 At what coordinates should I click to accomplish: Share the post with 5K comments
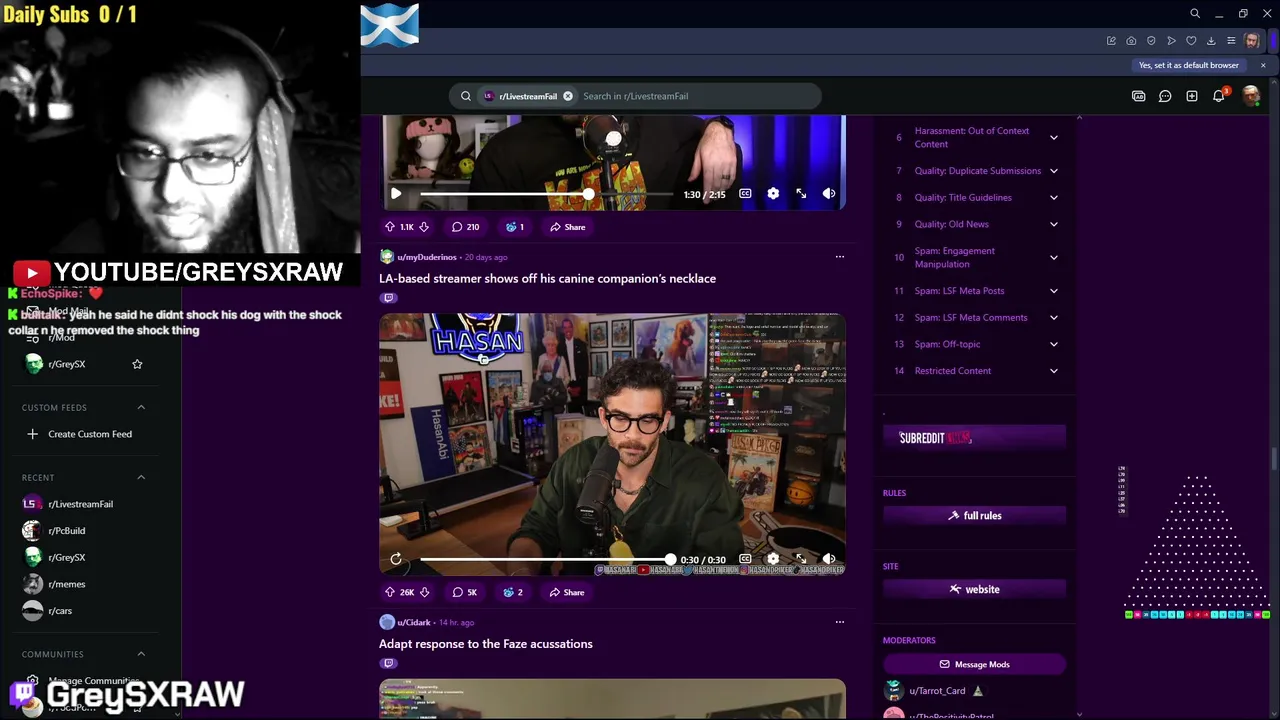tap(566, 592)
